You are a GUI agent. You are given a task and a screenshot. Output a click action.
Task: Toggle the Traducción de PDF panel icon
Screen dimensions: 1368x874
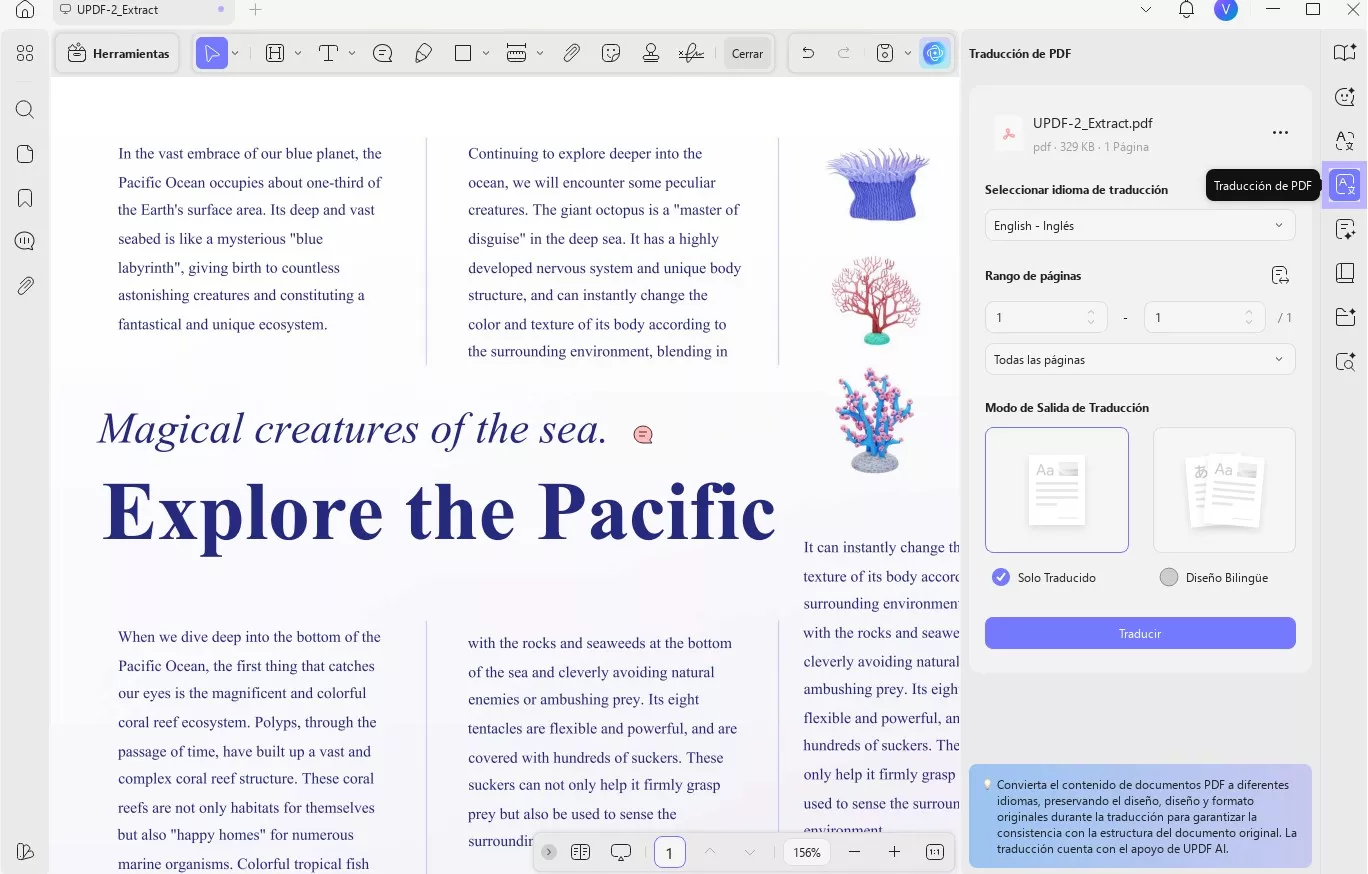click(1345, 185)
